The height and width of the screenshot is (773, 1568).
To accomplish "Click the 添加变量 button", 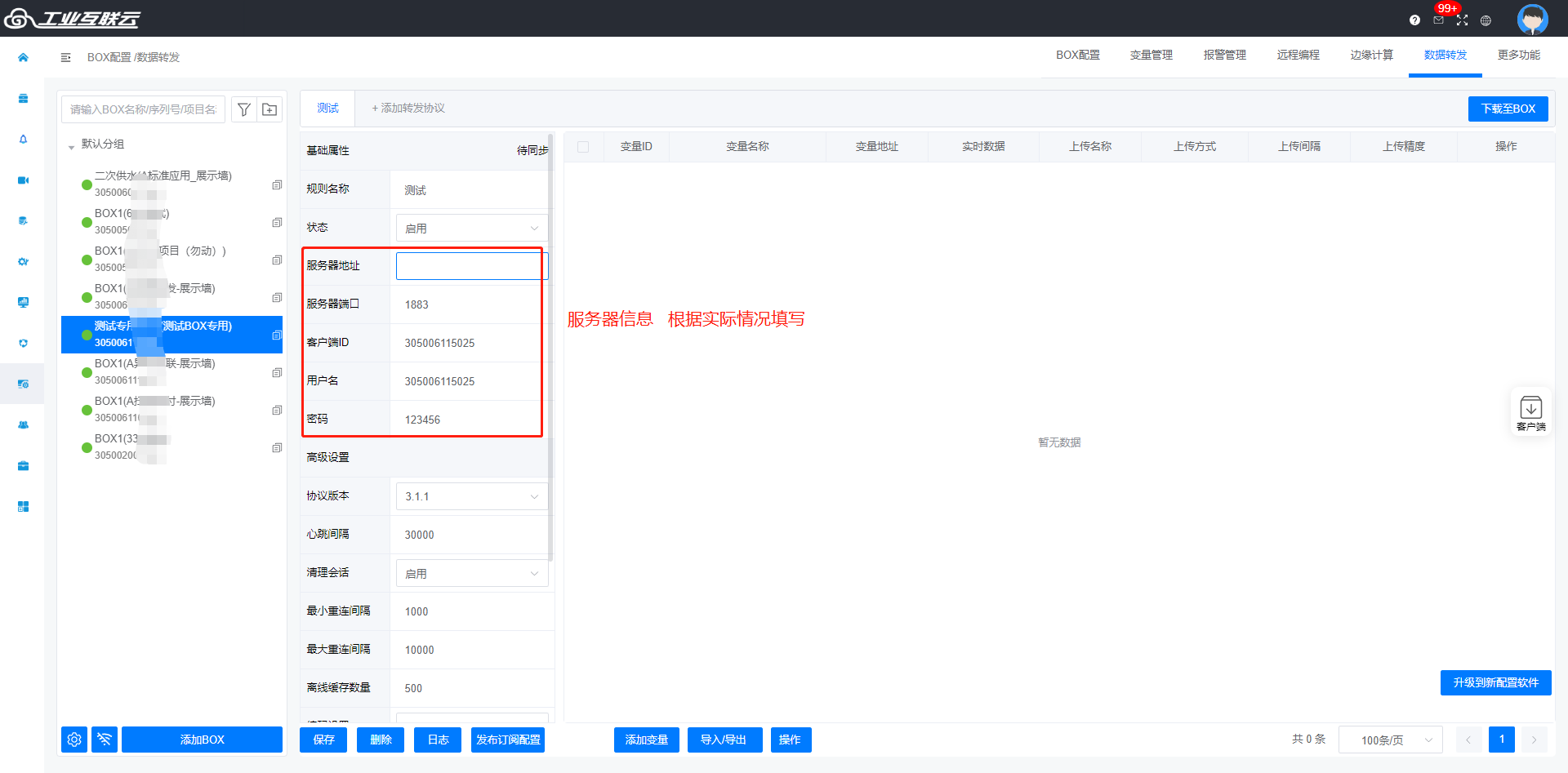I will (x=647, y=740).
